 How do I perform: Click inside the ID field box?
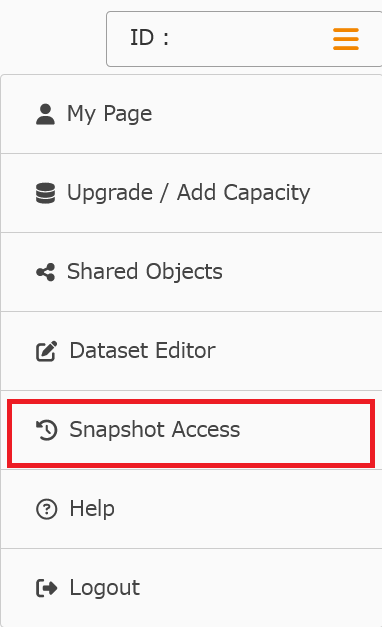(x=244, y=39)
